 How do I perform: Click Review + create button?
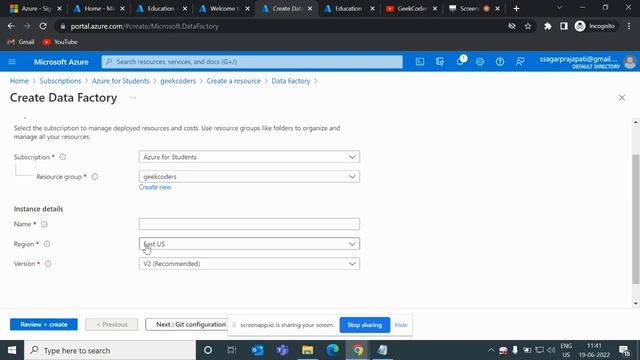[44, 324]
